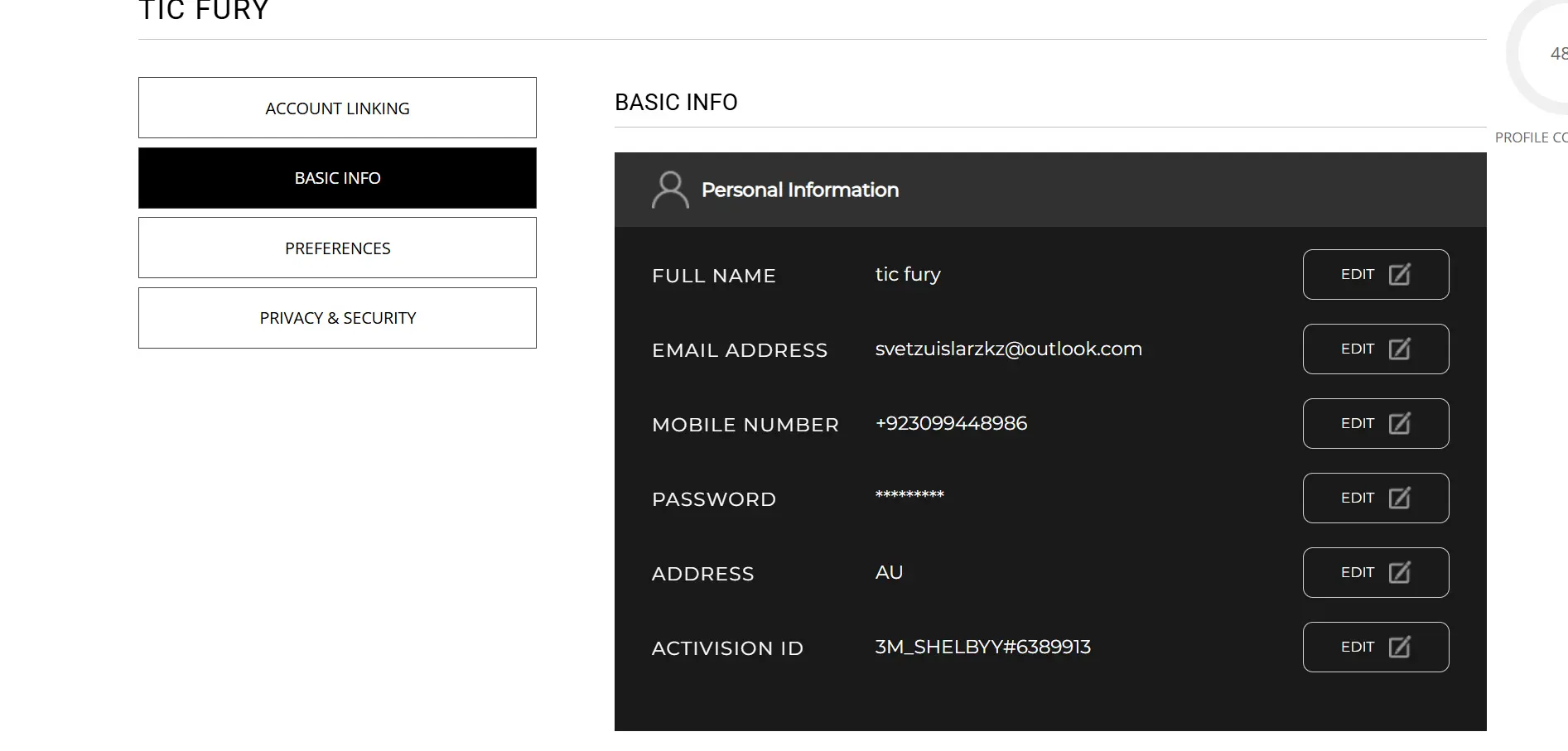Image resolution: width=1568 pixels, height=751 pixels.
Task: Click the pencil edit icon for Address
Action: click(x=1399, y=572)
